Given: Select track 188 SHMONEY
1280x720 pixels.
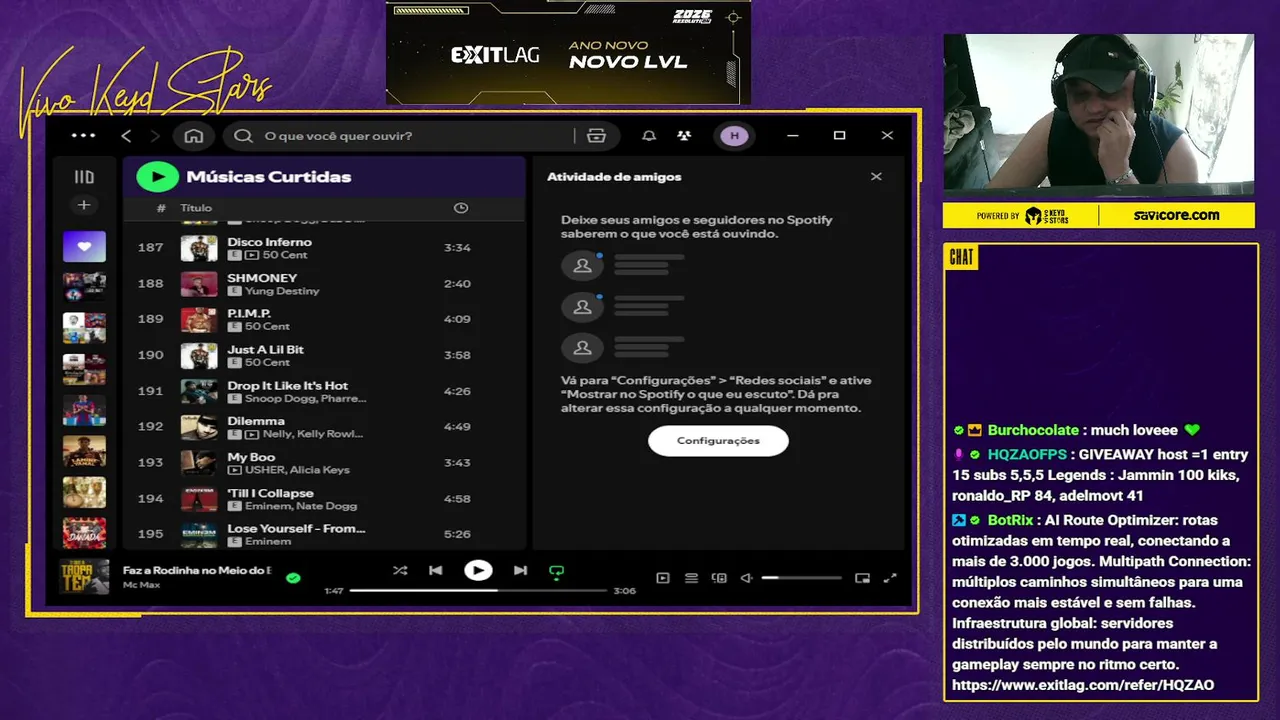Looking at the screenshot, I should pyautogui.click(x=324, y=284).
